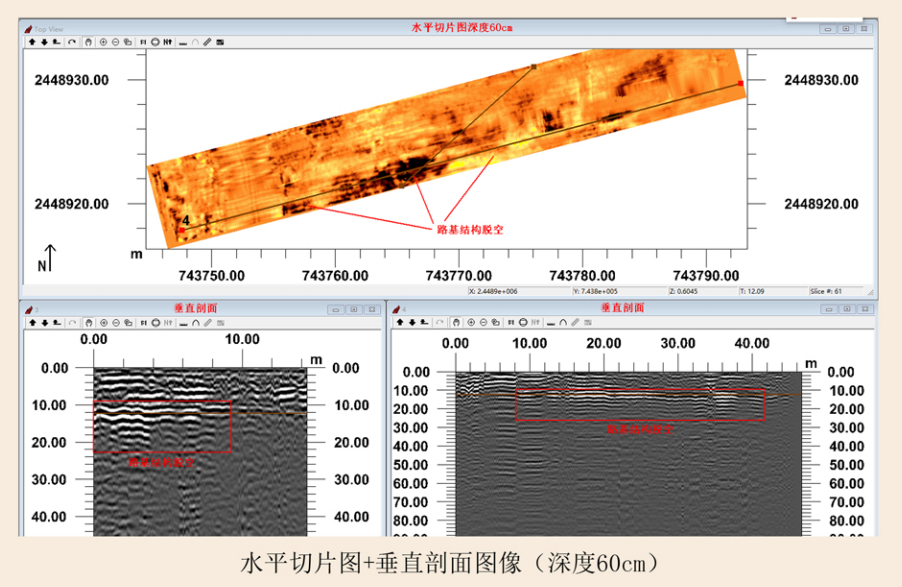The width and height of the screenshot is (902, 587).
Task: Maximize the left vertical profile window
Action: pos(354,310)
